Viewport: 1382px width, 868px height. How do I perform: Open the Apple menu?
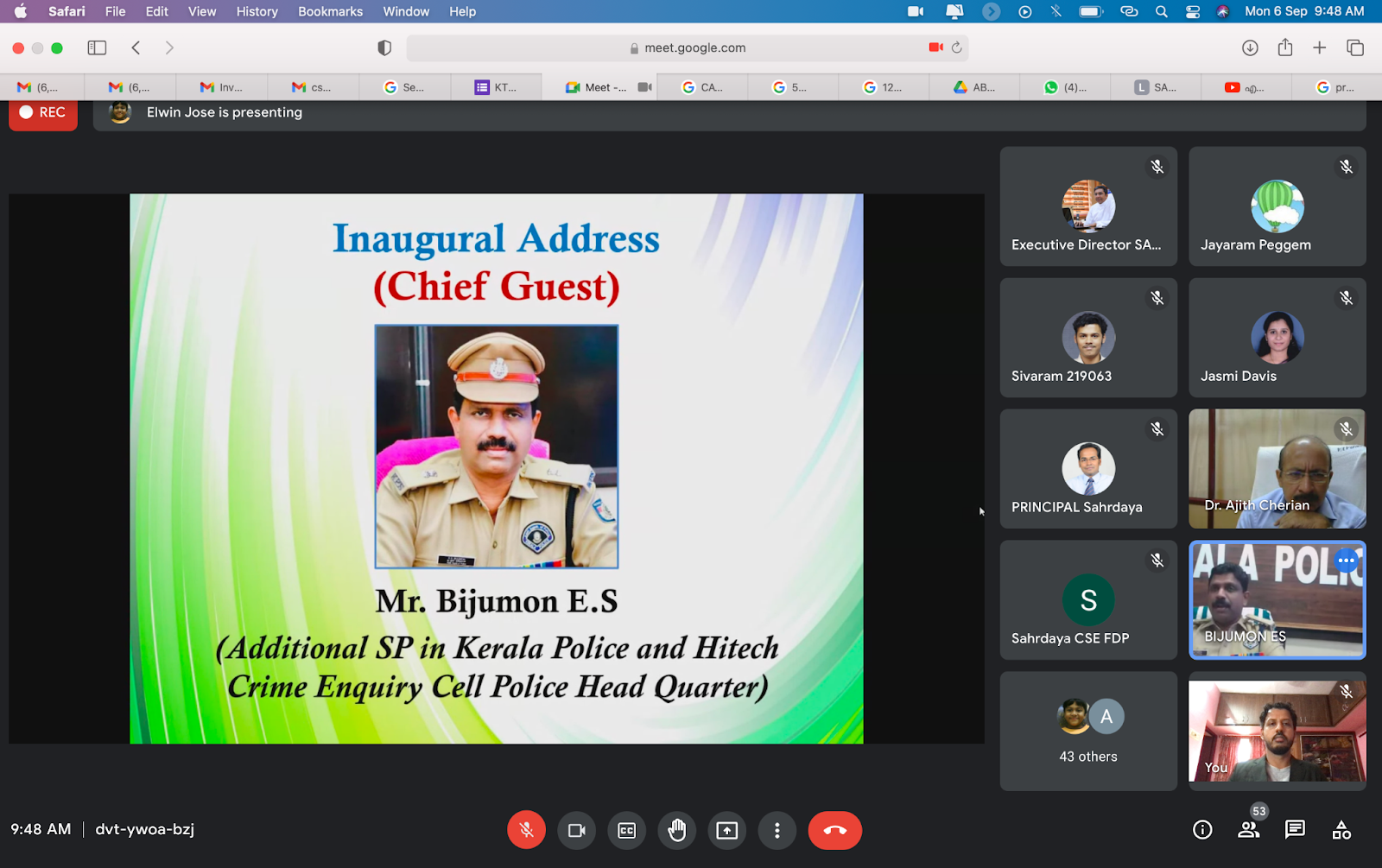[x=21, y=11]
